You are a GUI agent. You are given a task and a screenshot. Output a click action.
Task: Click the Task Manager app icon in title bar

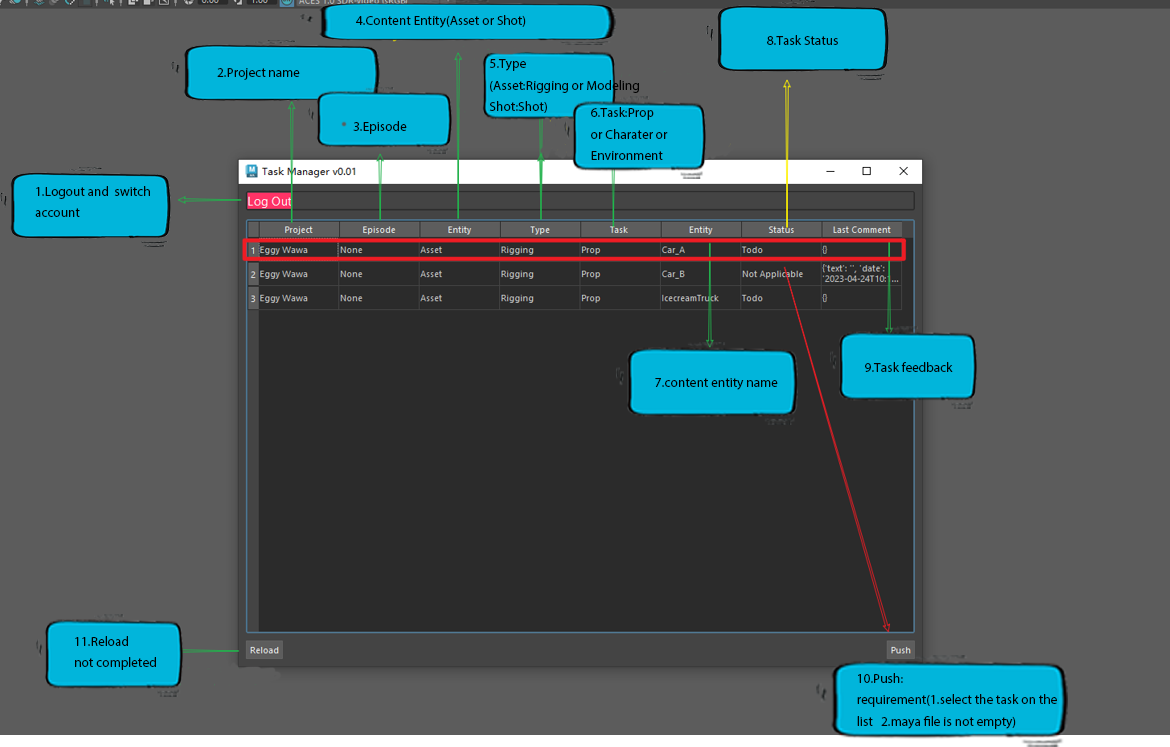[251, 171]
